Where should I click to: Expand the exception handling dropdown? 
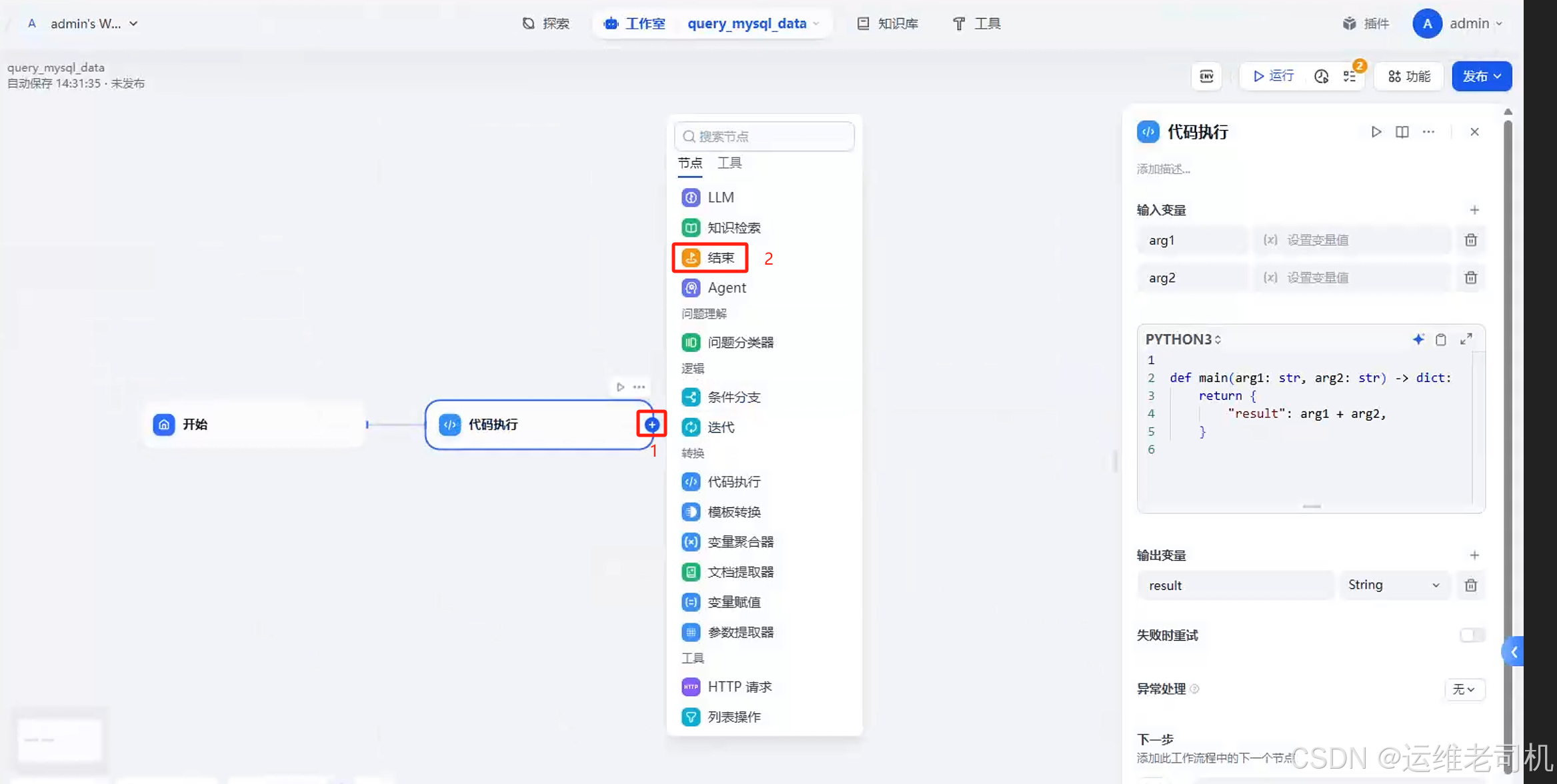[1464, 689]
